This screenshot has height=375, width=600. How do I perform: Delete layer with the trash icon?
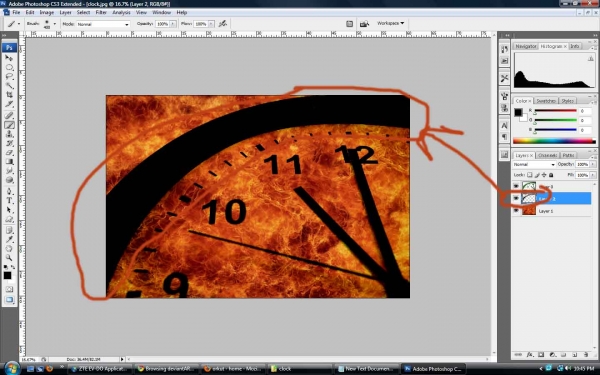[585, 355]
